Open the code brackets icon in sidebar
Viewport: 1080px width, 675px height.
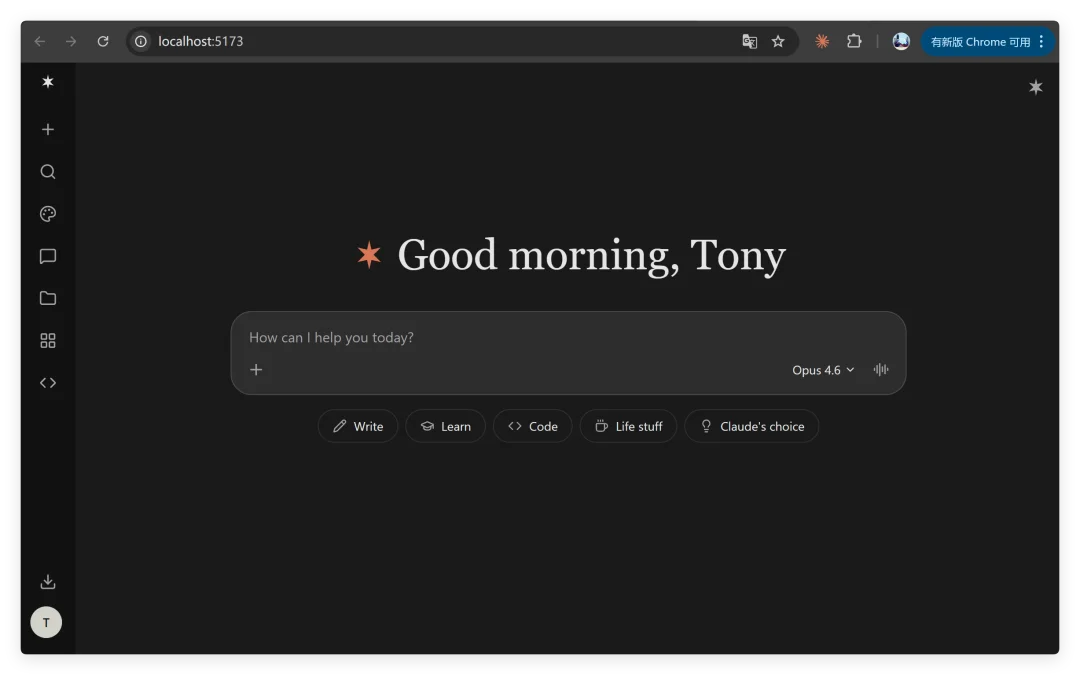pos(47,383)
